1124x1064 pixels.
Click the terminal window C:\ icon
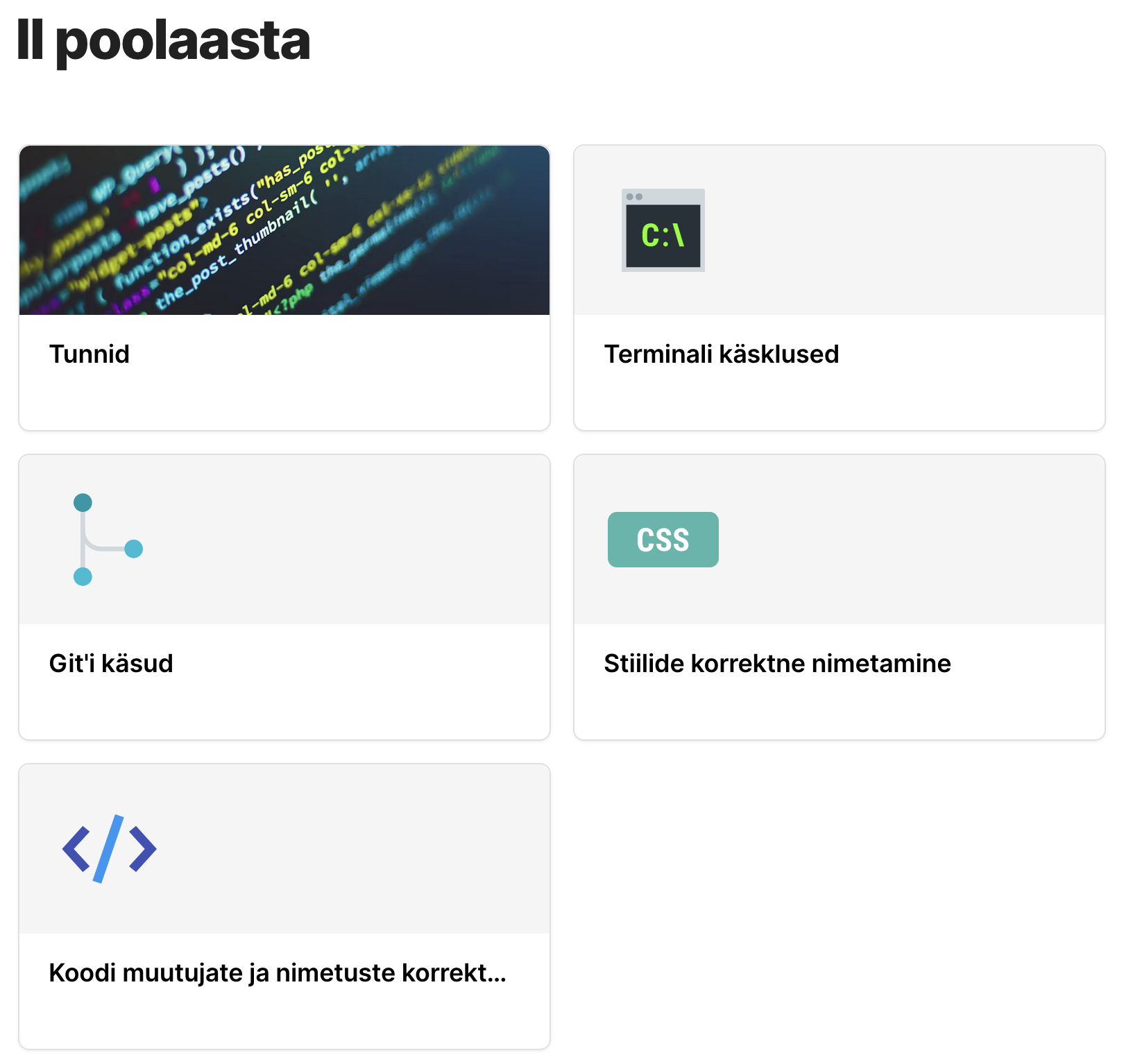(x=663, y=230)
